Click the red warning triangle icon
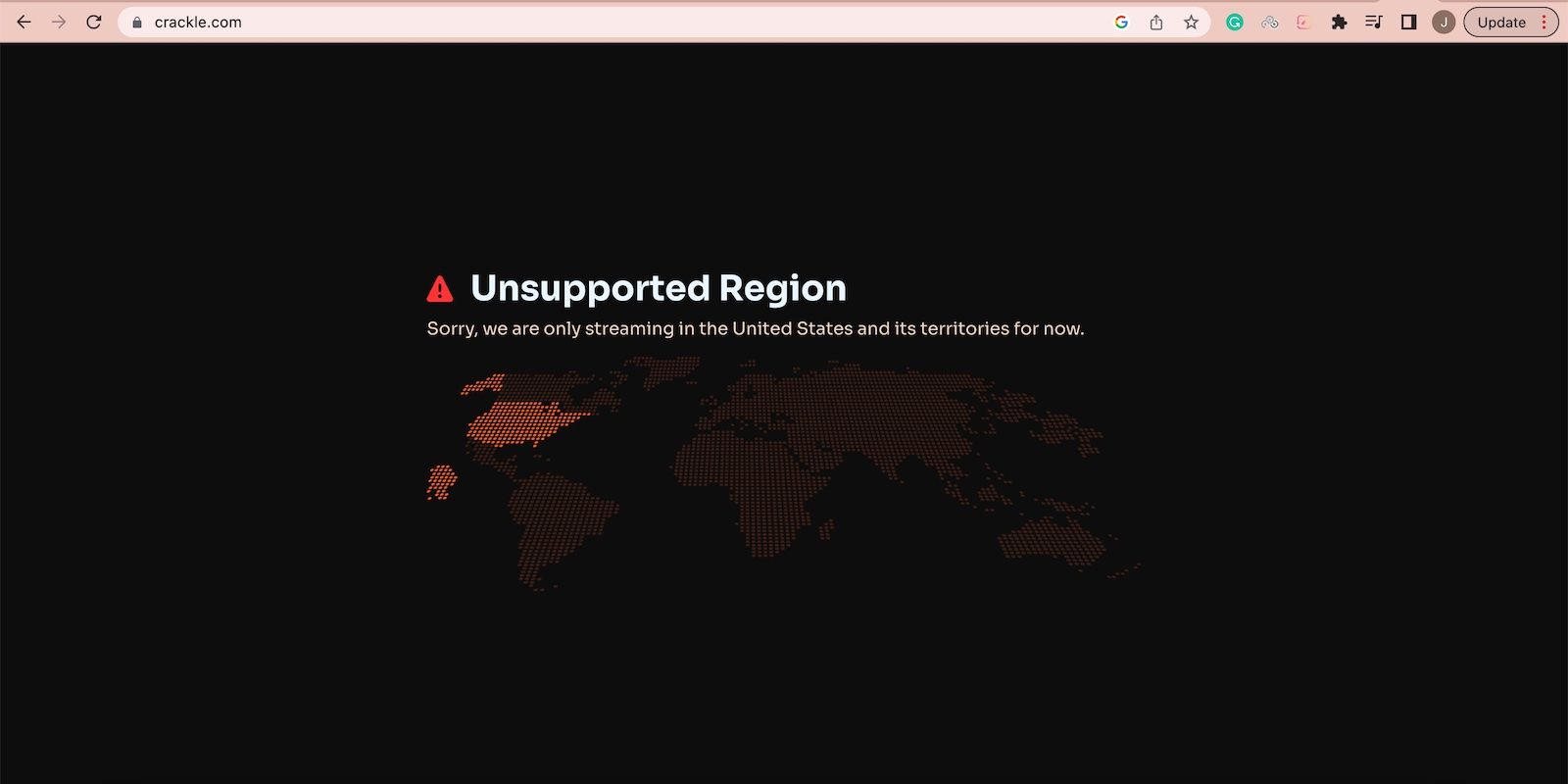The height and width of the screenshot is (784, 1568). [440, 289]
